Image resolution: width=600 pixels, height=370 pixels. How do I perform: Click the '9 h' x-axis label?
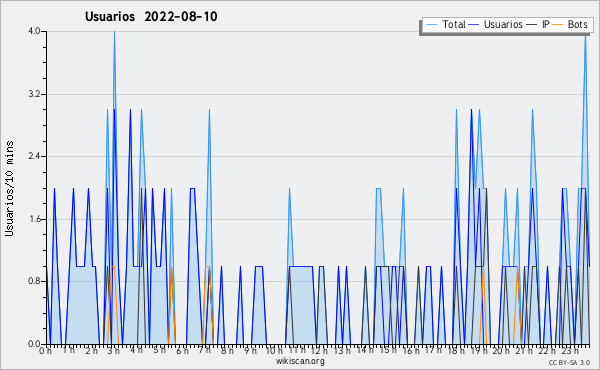tap(250, 351)
